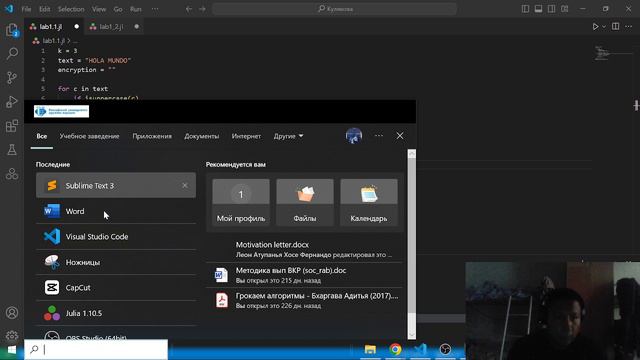The height and width of the screenshot is (360, 640).
Task: Go forward with the navigation arrow
Action: pyautogui.click(x=202, y=9)
